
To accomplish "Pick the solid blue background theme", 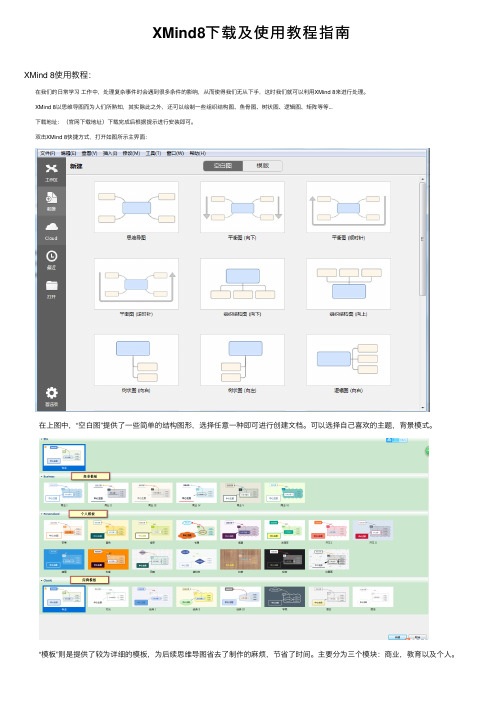I will tap(64, 559).
